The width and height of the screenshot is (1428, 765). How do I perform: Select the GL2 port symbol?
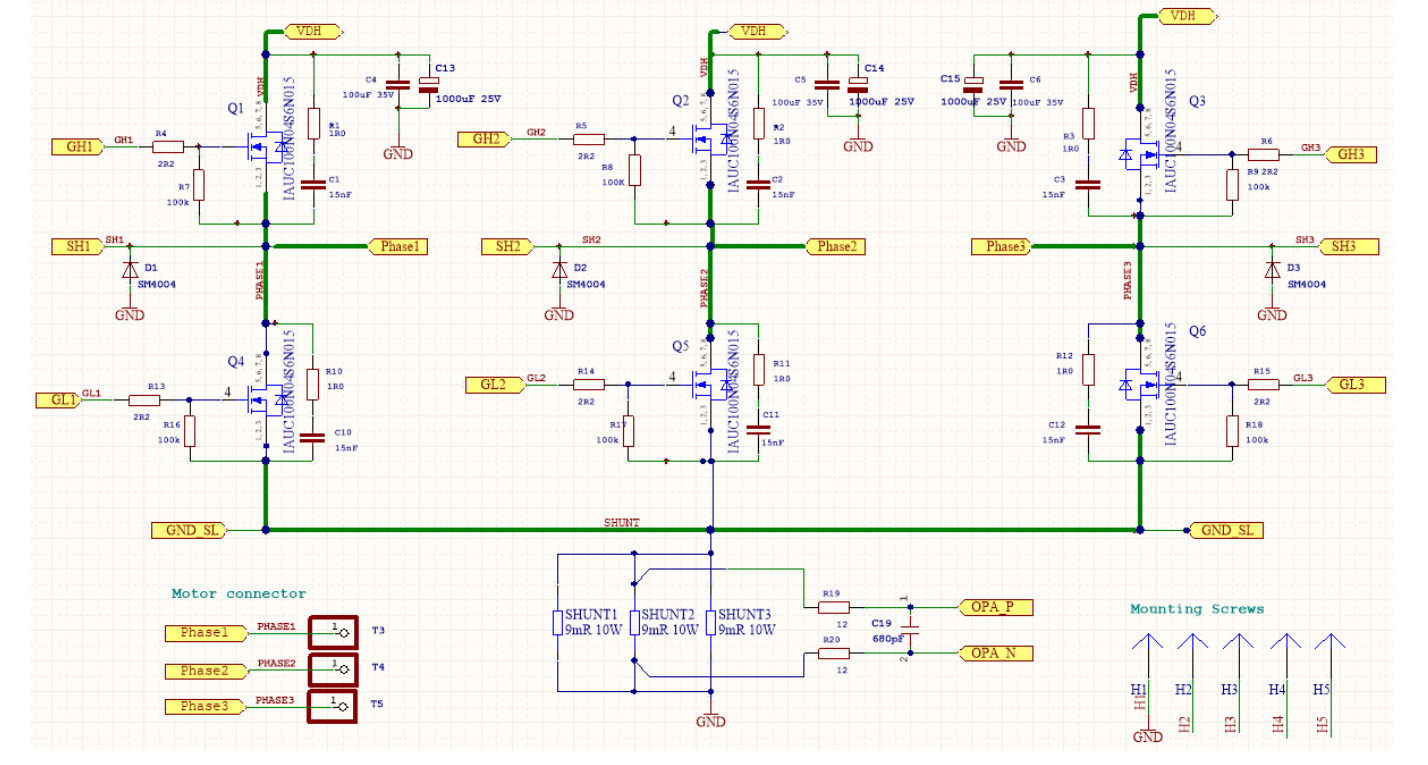coord(494,384)
